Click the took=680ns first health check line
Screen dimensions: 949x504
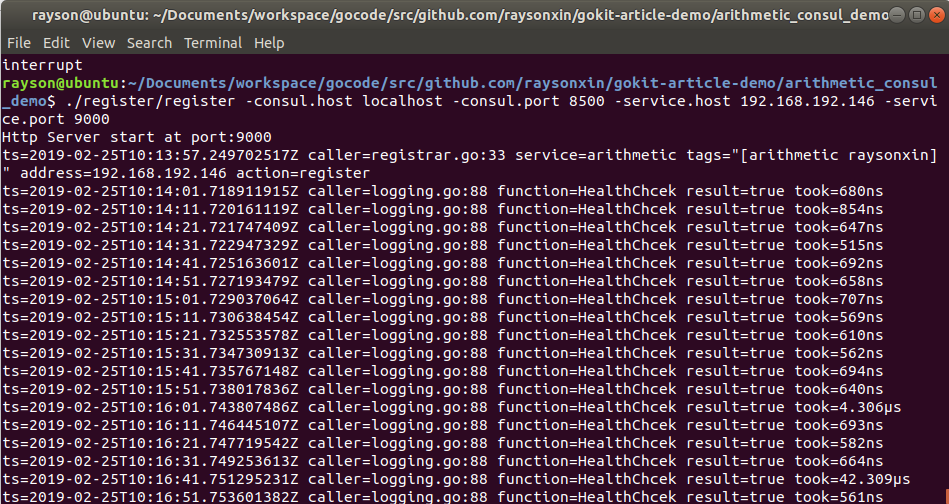tap(442, 191)
